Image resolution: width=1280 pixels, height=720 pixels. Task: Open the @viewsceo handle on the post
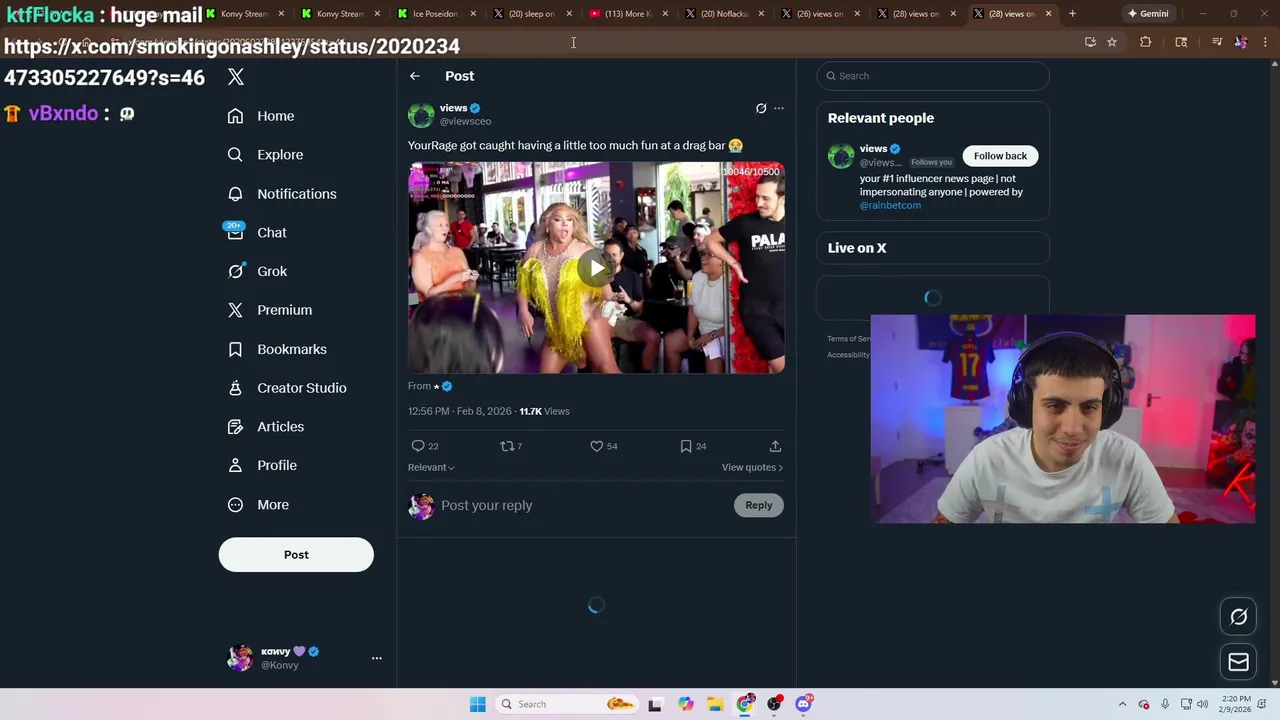pos(465,121)
